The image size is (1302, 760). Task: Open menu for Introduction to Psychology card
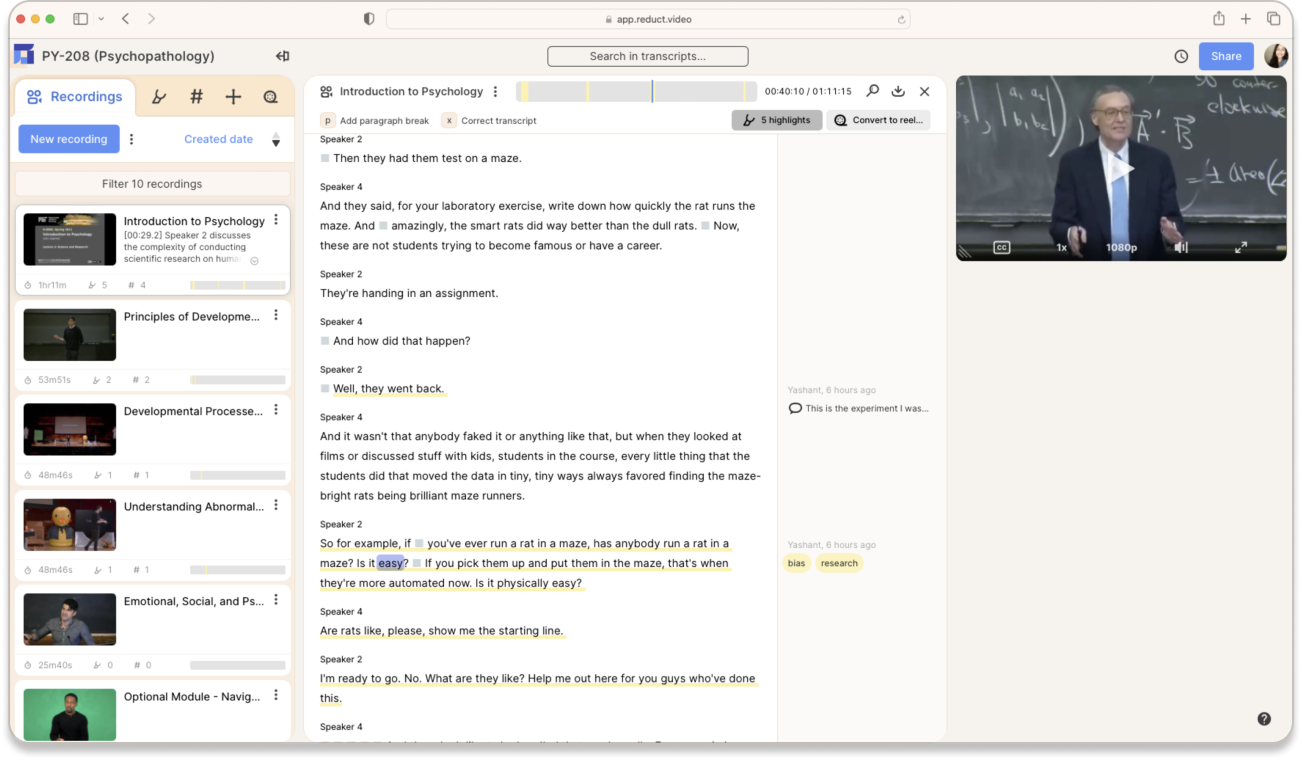point(276,220)
